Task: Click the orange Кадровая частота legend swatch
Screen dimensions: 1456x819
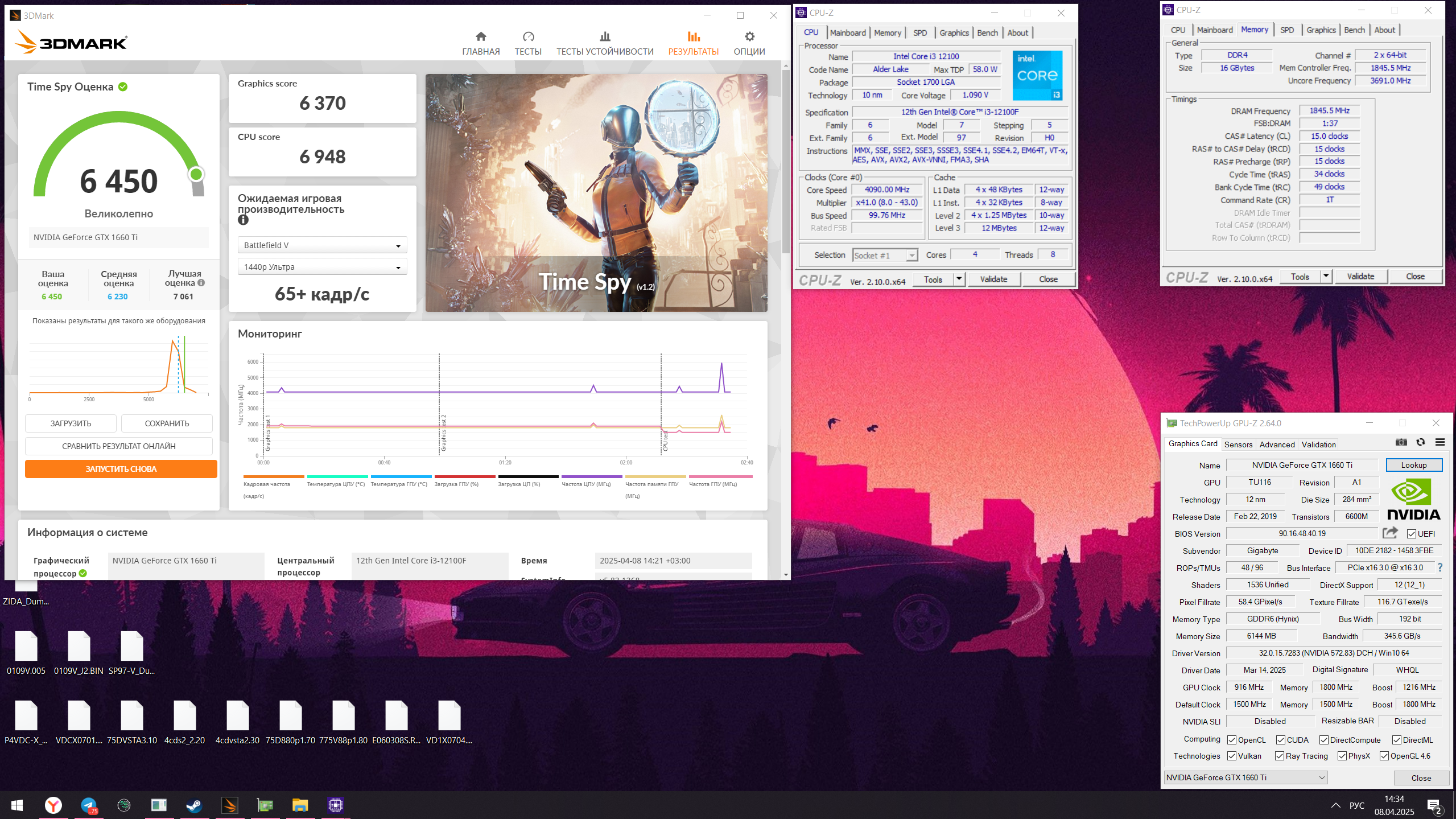Action: coord(274,477)
